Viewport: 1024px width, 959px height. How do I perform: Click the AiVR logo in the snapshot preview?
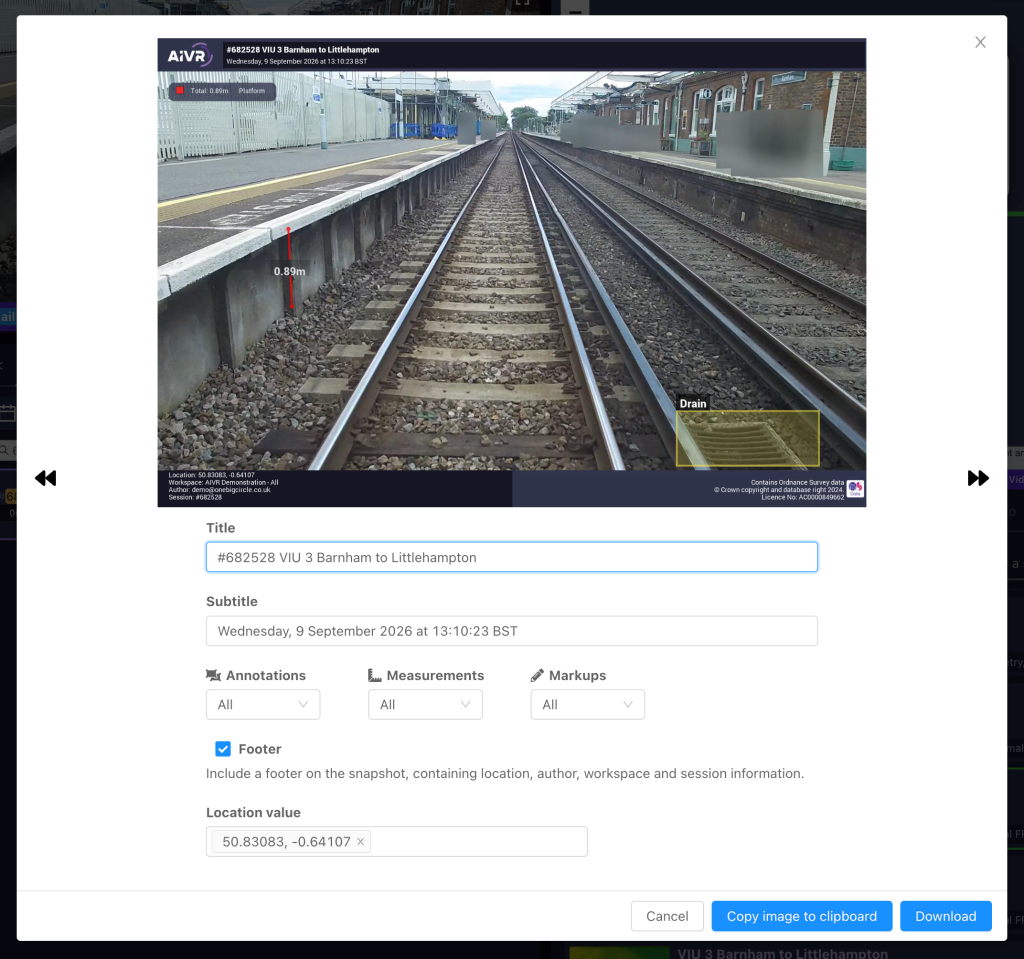[189, 56]
